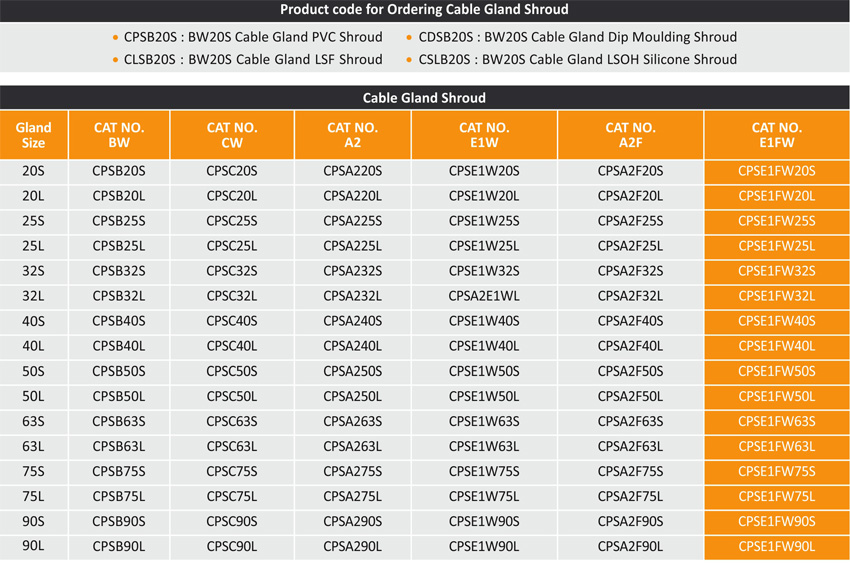Click the CPSA2E1WL code cell
850x565 pixels.
[484, 297]
